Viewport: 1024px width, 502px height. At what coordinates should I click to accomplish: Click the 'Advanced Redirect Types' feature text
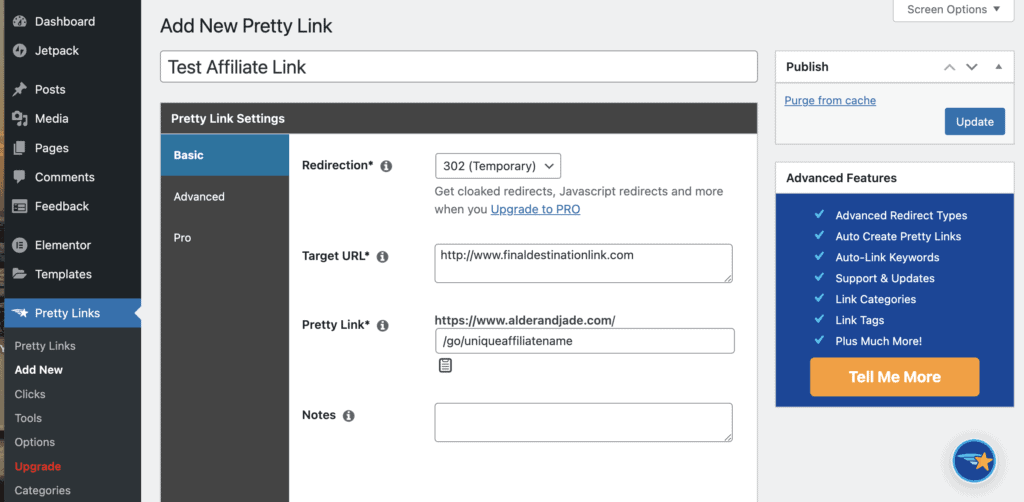click(901, 215)
